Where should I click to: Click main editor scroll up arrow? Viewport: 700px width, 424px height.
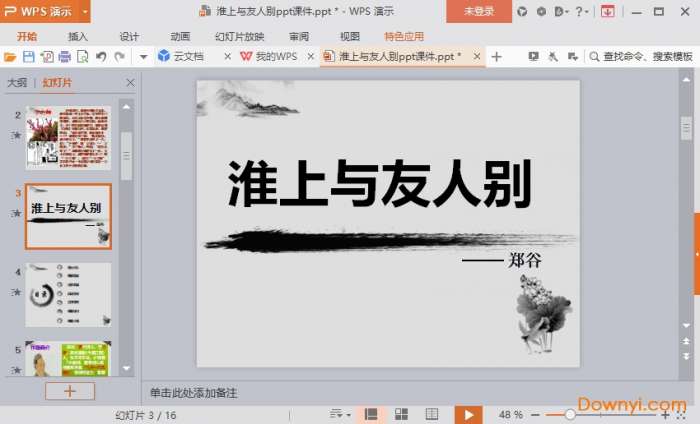pyautogui.click(x=686, y=80)
